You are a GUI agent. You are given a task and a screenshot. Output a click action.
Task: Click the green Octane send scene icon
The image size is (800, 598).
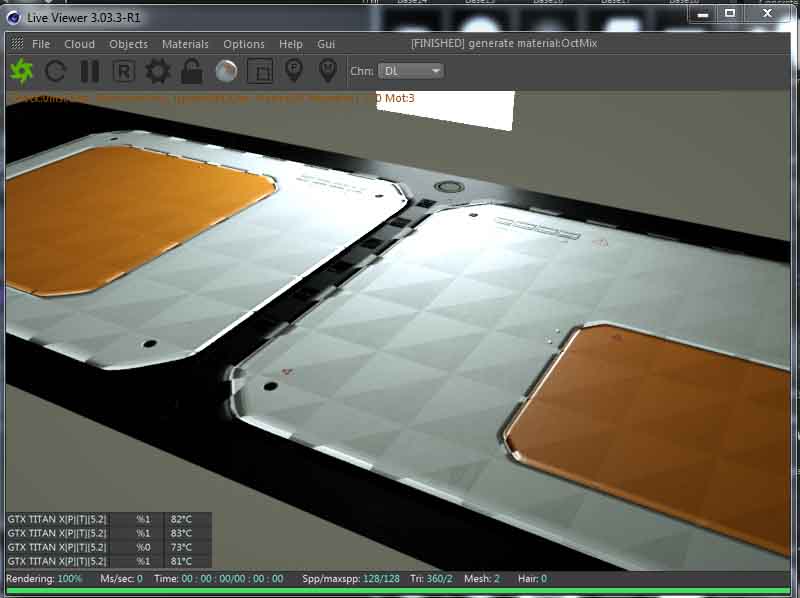[x=21, y=71]
